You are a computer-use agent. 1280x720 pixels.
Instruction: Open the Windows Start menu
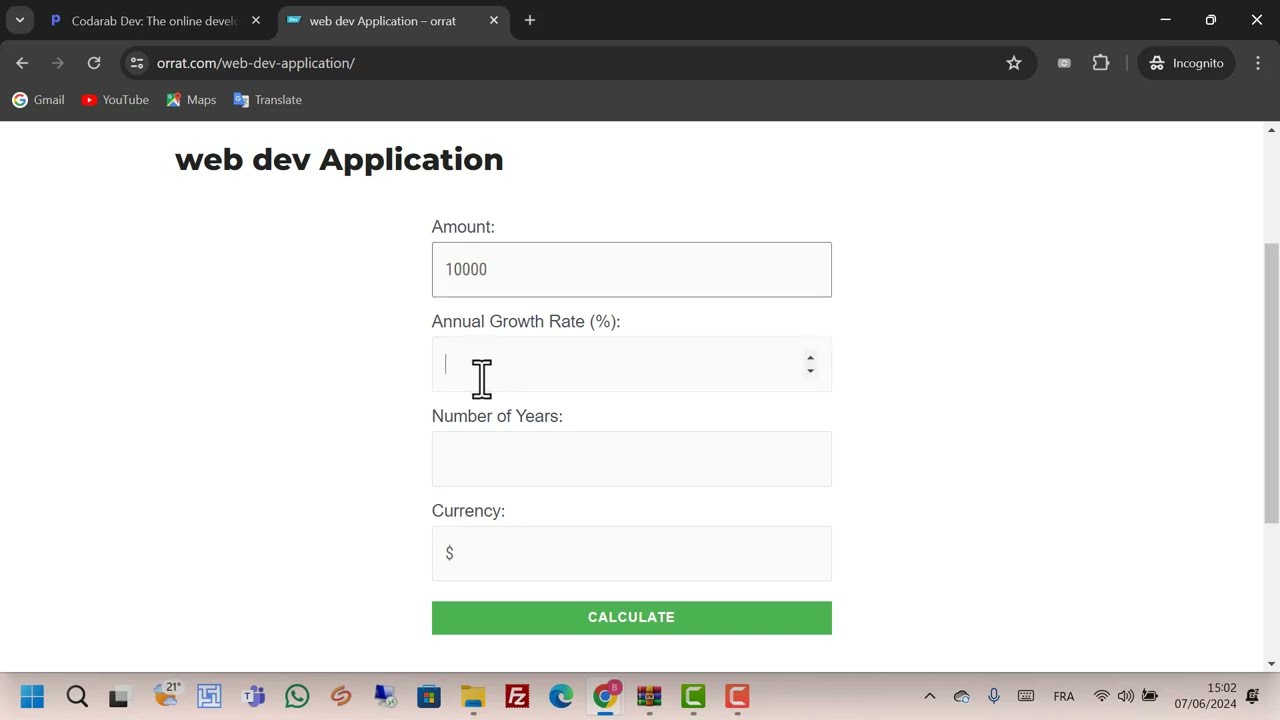[32, 696]
